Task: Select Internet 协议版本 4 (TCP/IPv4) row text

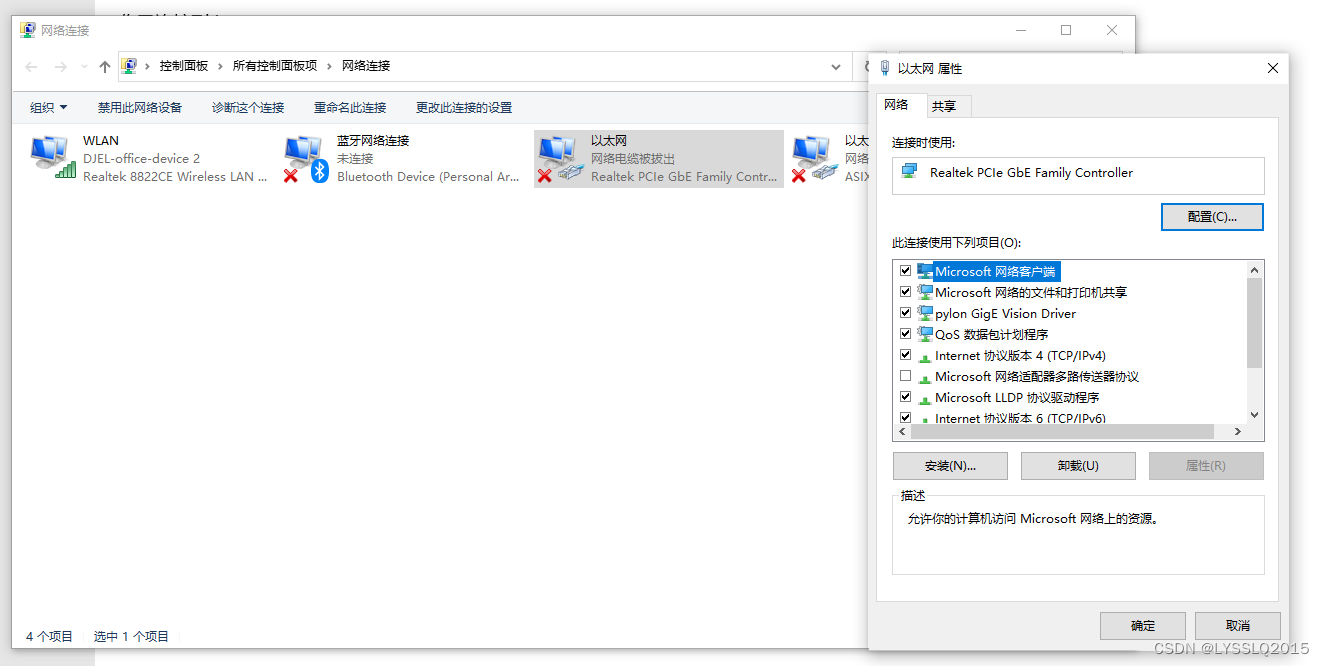Action: coord(1020,355)
